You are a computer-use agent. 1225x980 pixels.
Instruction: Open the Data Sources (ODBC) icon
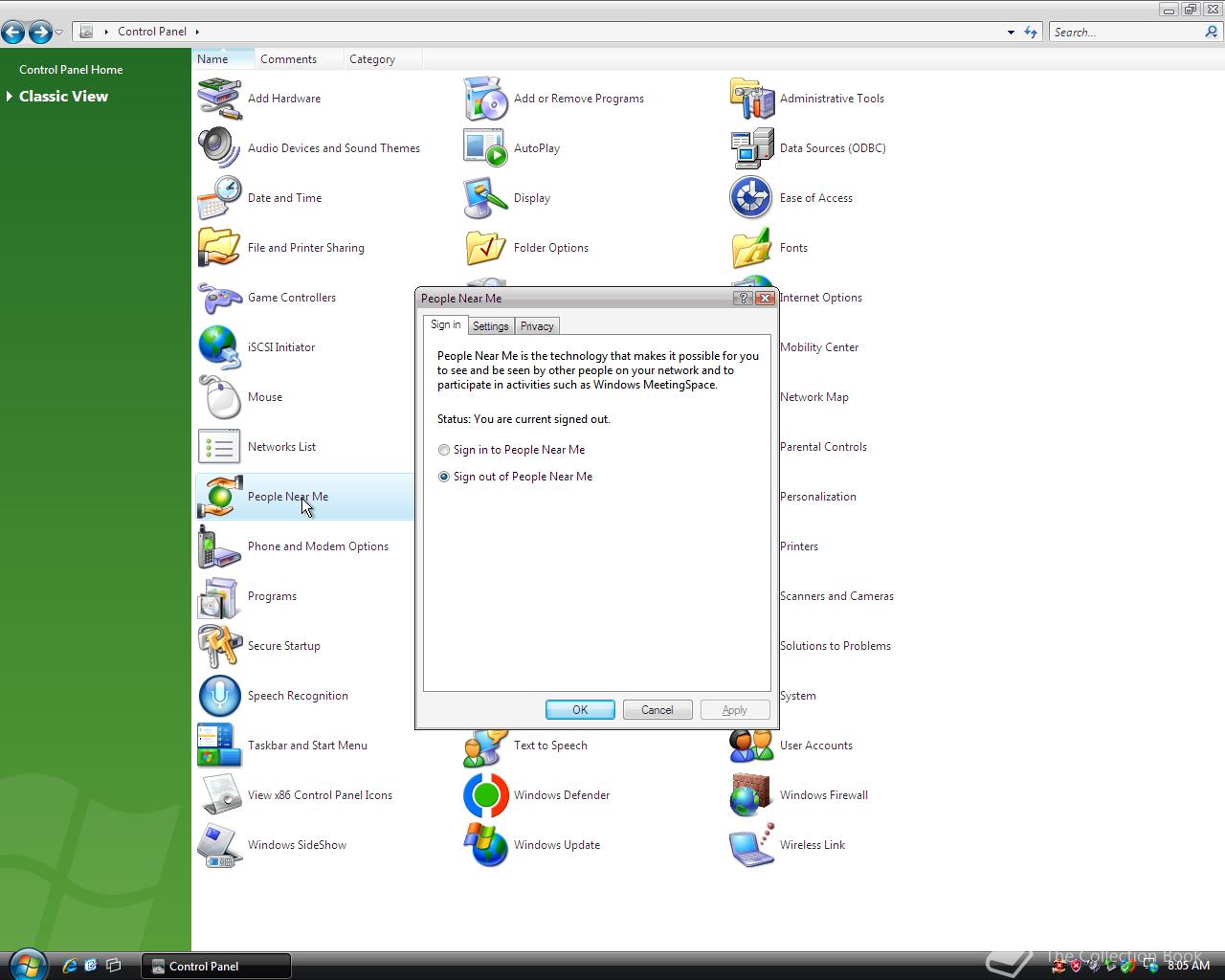pyautogui.click(x=751, y=148)
